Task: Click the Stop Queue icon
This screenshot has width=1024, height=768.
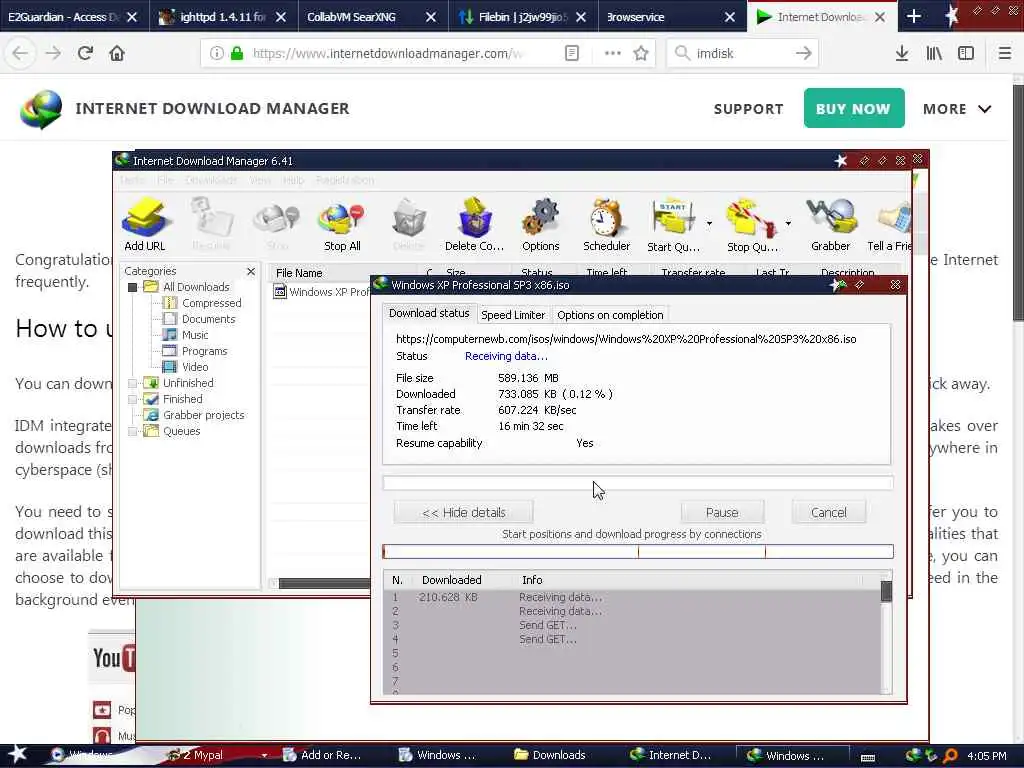Action: 752,225
